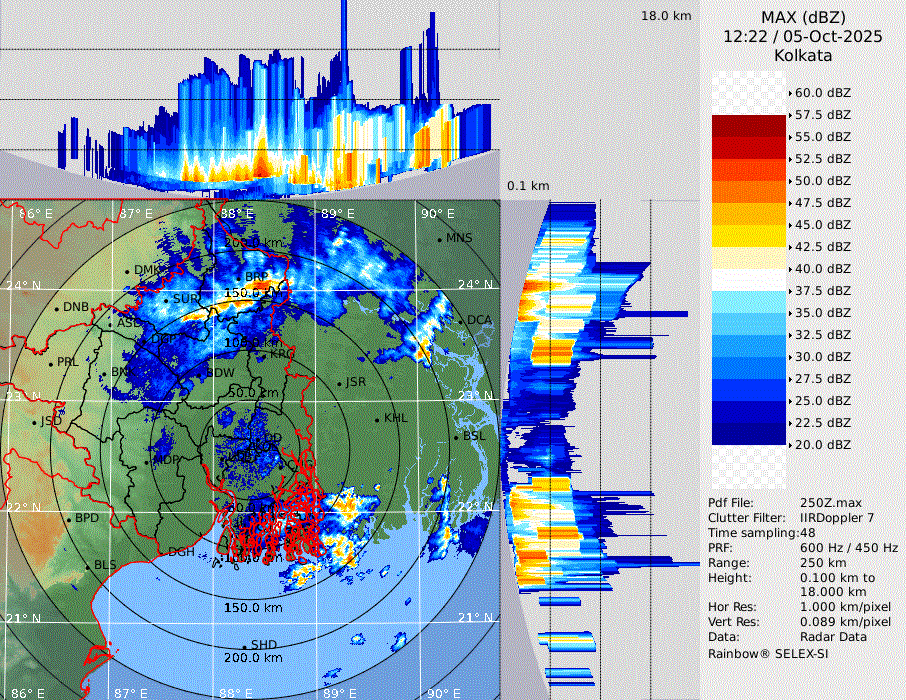
Task: Click the 12:22 / 05-Oct-2025 timestamp
Action: [803, 36]
